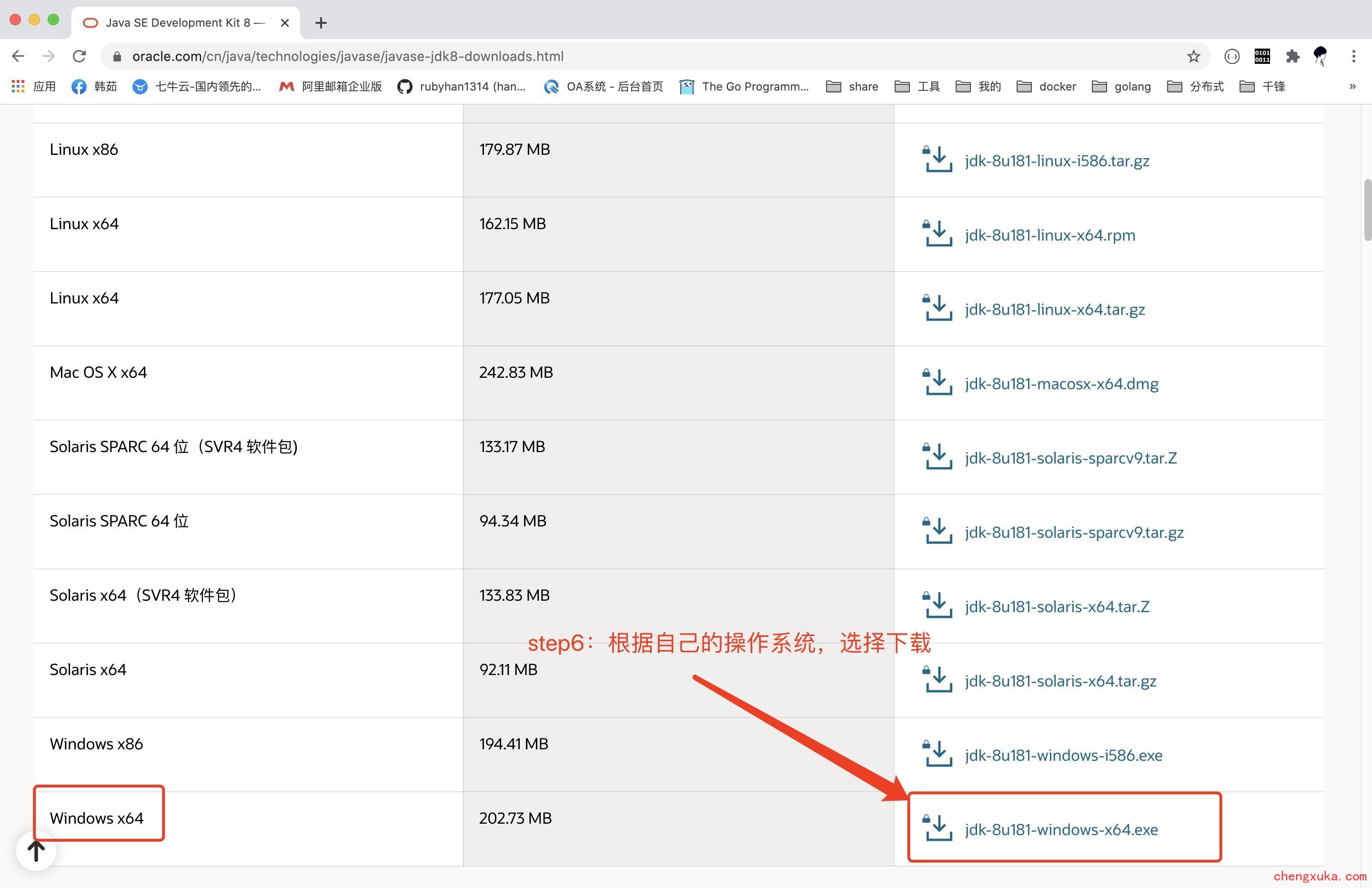Open the rubyhan1314 GitHub bookmark

(462, 87)
